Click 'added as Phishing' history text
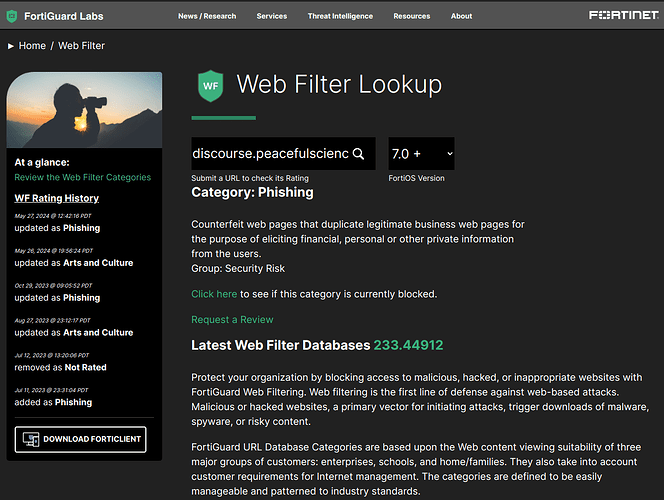This screenshot has height=500, width=664. (x=53, y=402)
